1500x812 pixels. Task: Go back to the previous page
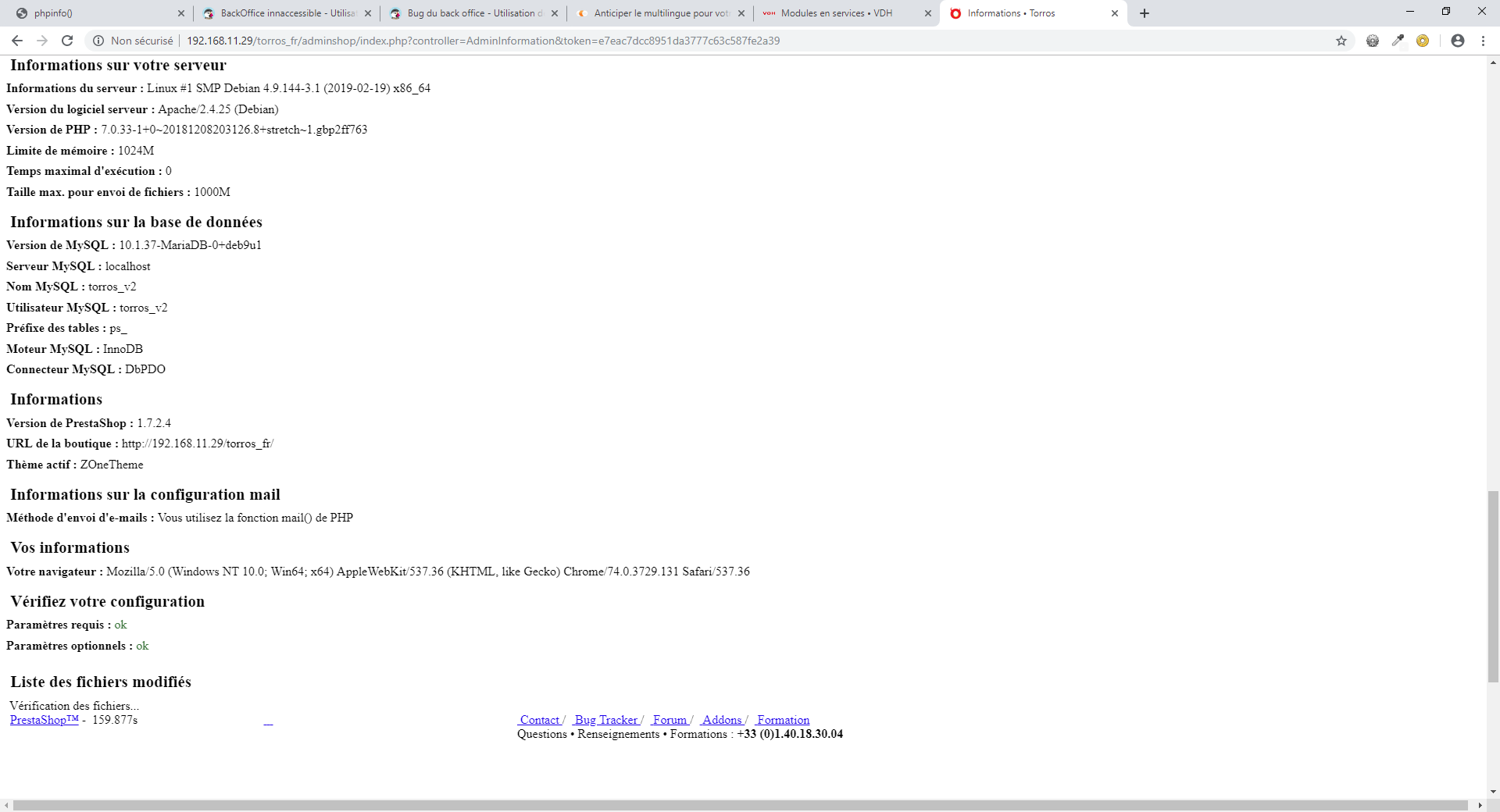[17, 41]
